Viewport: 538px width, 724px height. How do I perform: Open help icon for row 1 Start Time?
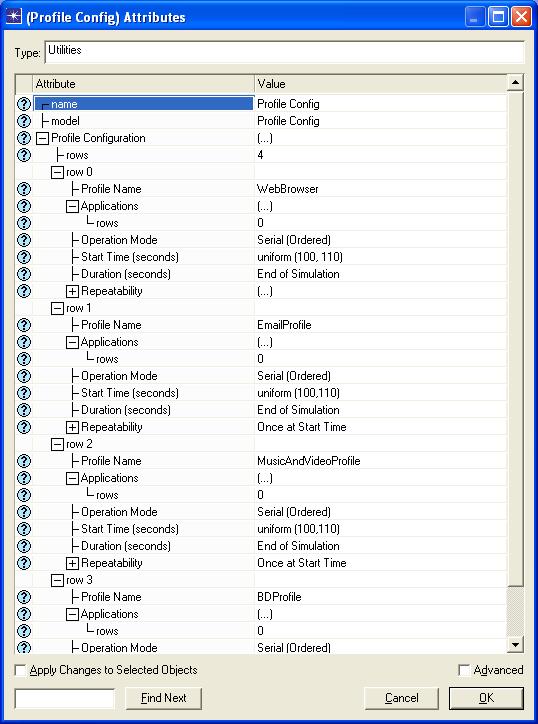tap(24, 393)
